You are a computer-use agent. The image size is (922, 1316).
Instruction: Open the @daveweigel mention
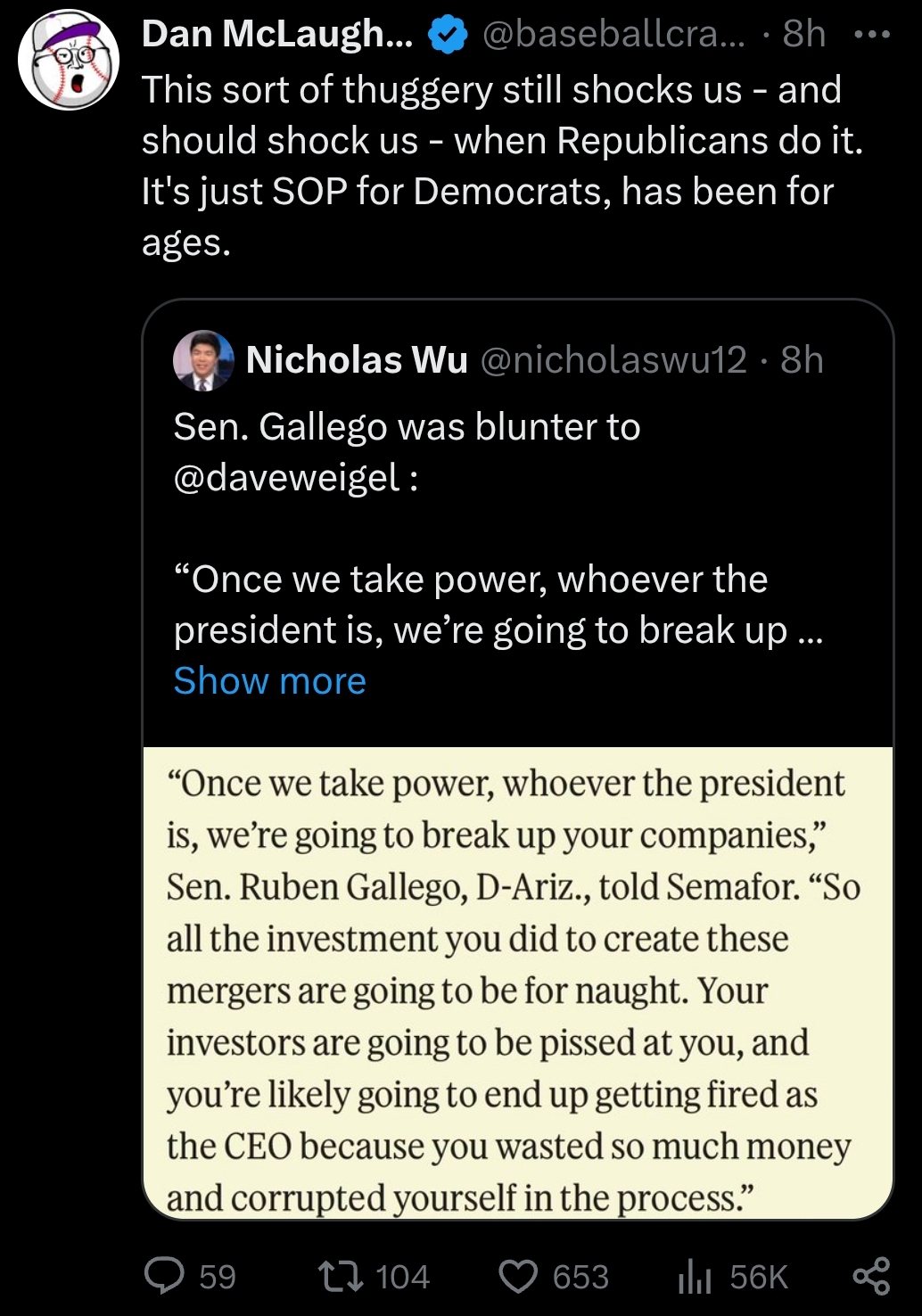point(286,479)
